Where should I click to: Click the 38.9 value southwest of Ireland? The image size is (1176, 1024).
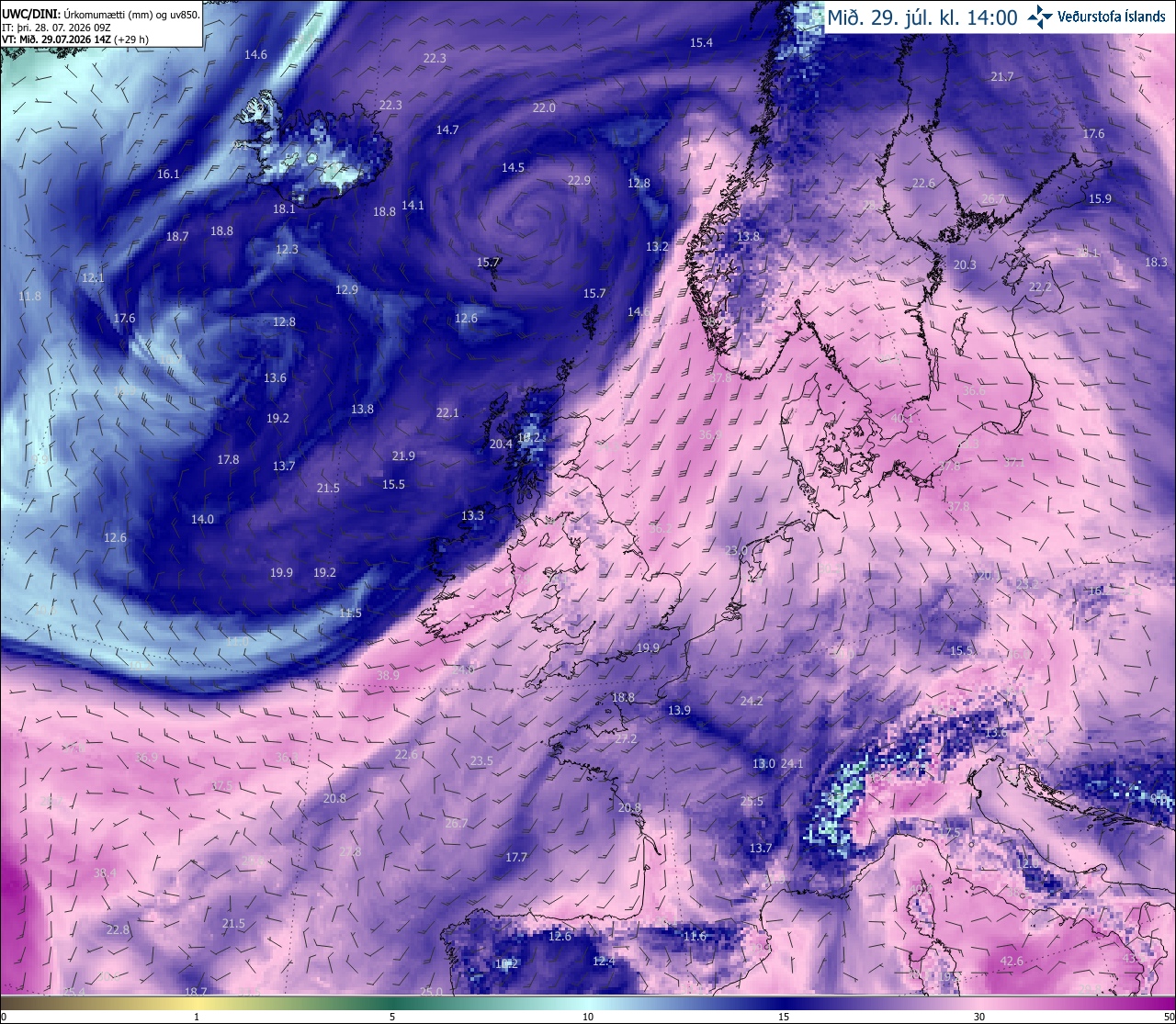pyautogui.click(x=388, y=675)
